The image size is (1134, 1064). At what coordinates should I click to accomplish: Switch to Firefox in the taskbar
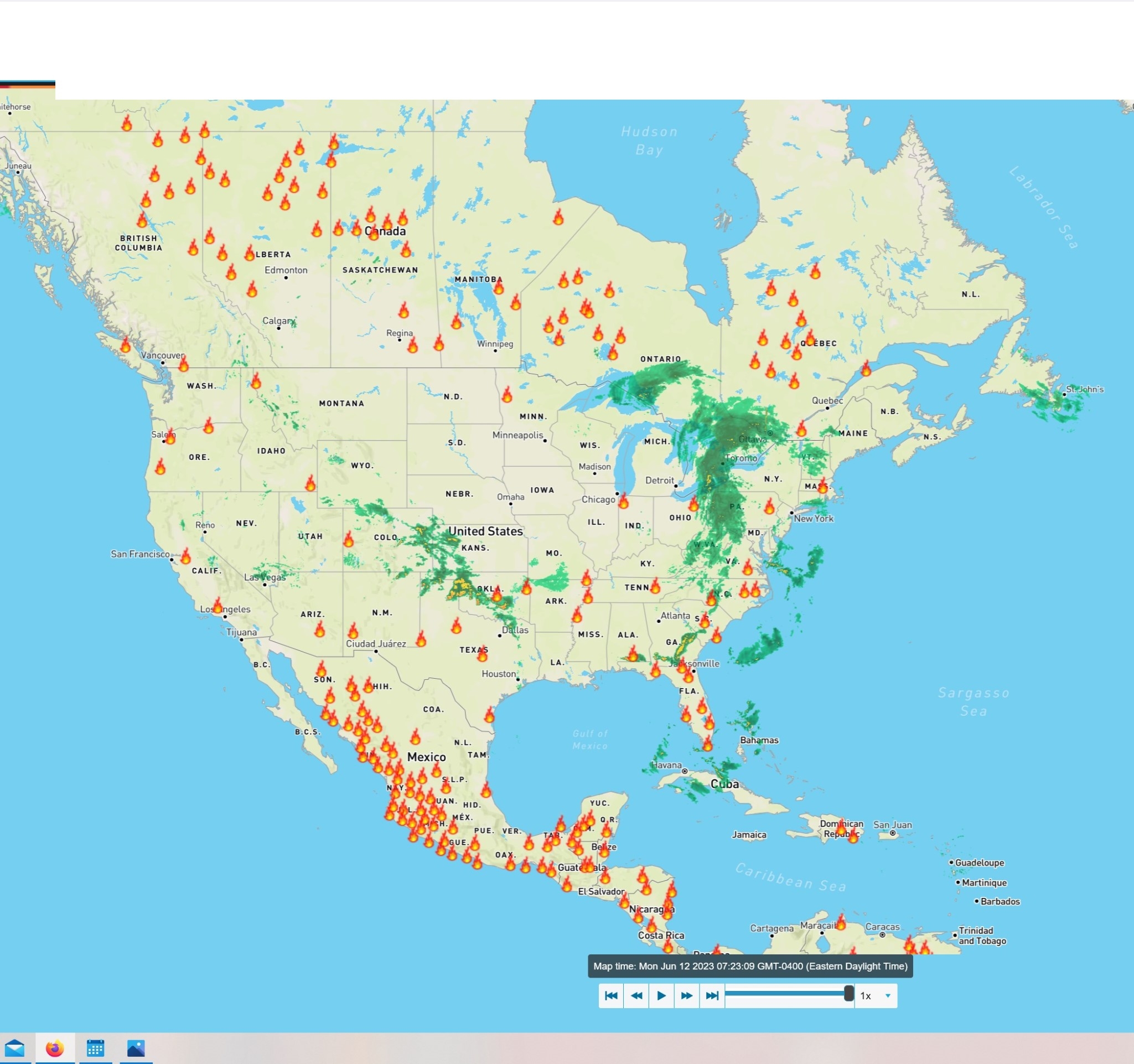point(55,1048)
